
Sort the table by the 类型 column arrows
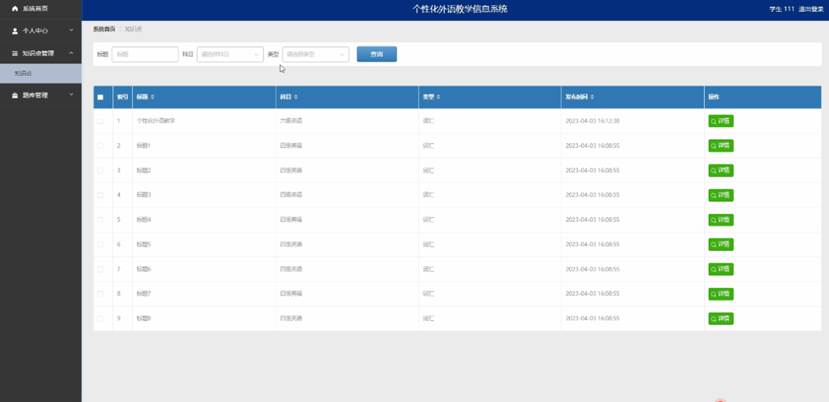[439, 97]
